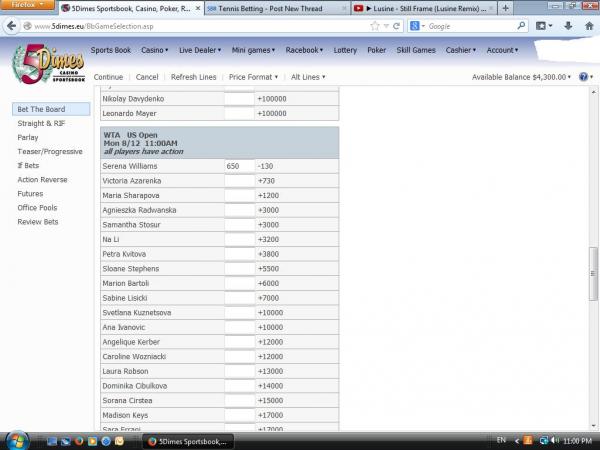Open the Price Format dropdown
This screenshot has height=450, width=600.
click(x=252, y=77)
